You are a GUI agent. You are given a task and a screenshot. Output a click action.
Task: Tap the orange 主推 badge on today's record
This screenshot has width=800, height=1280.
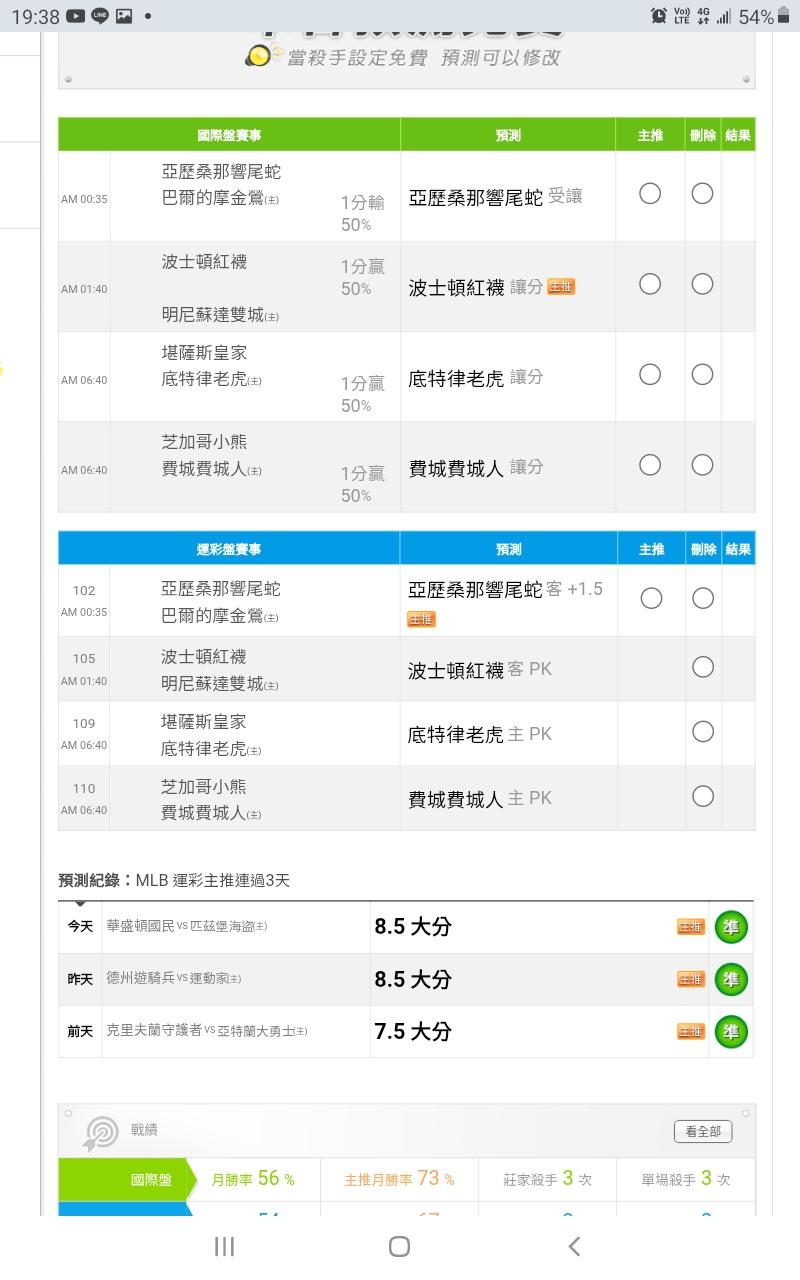(691, 927)
